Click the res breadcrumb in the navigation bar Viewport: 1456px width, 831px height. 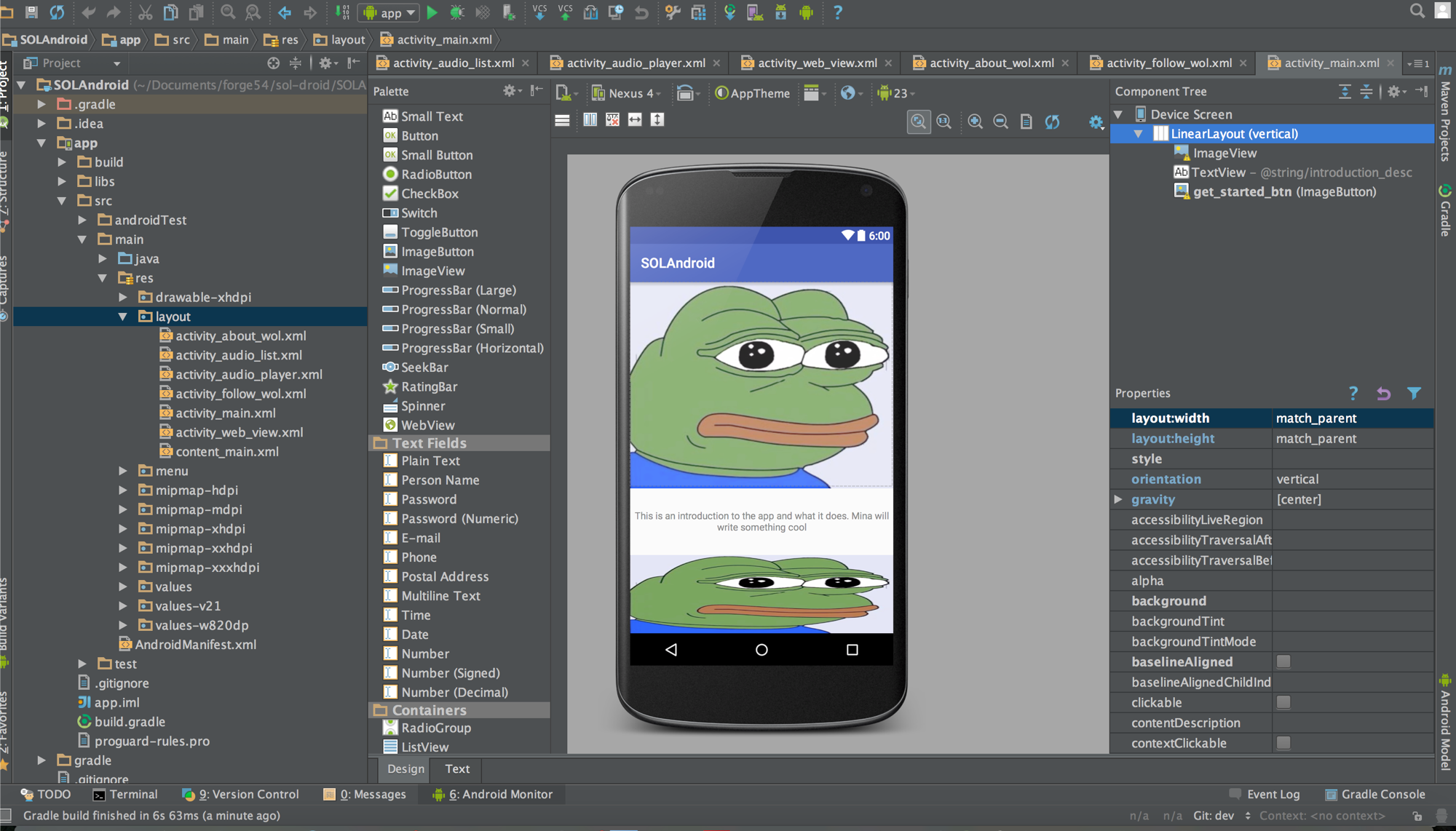[282, 40]
